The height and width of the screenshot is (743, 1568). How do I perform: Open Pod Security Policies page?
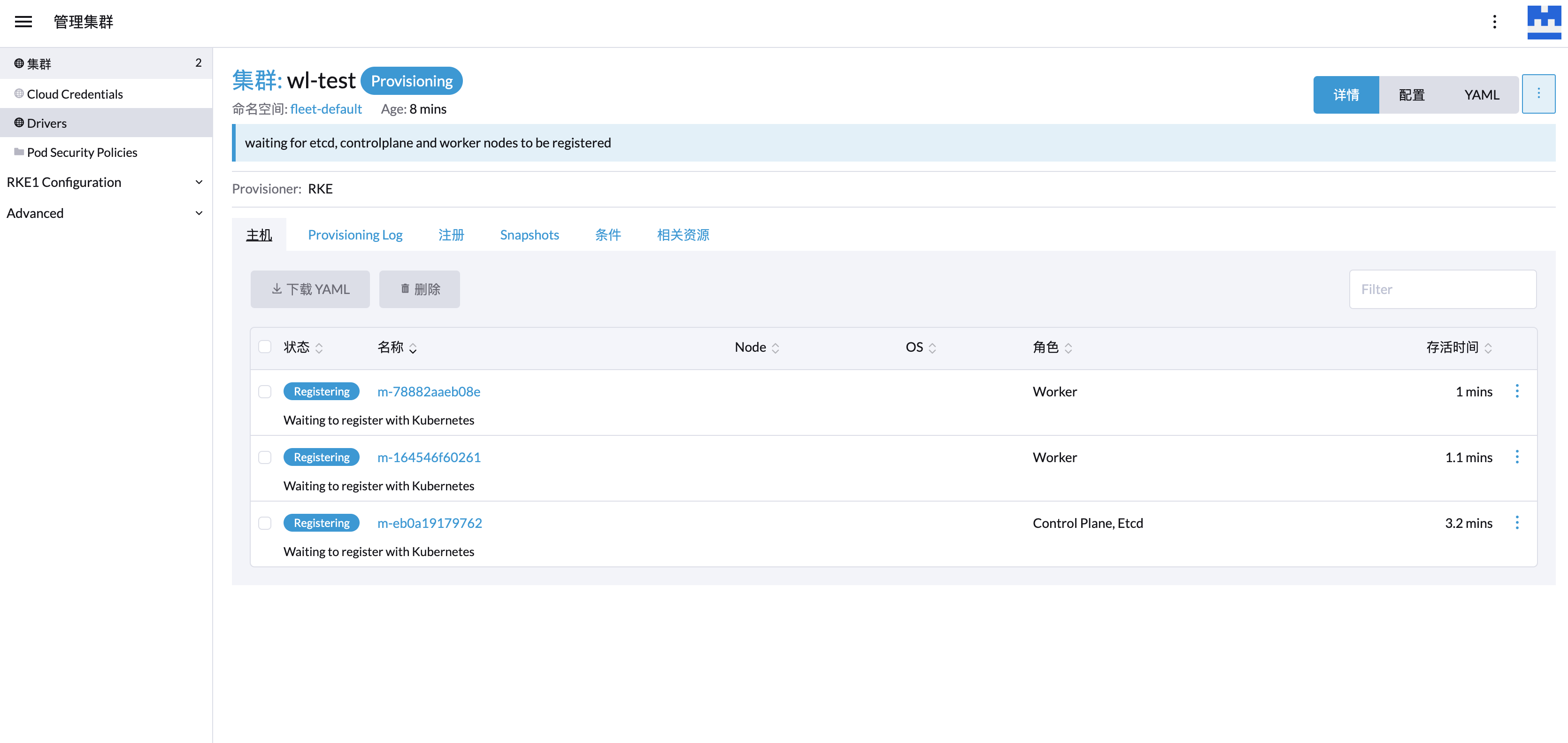tap(106, 152)
